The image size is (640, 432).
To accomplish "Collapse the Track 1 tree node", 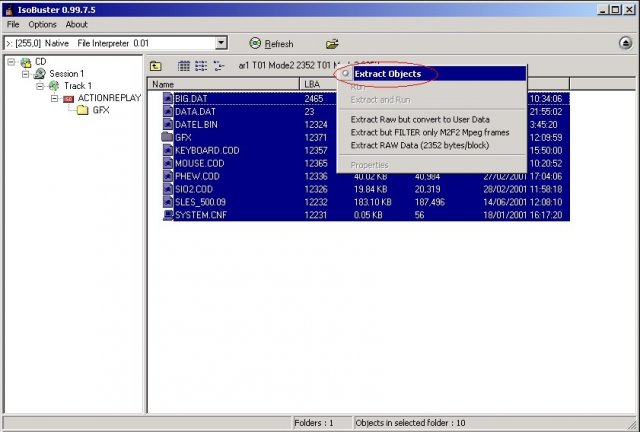I will tap(40, 86).
